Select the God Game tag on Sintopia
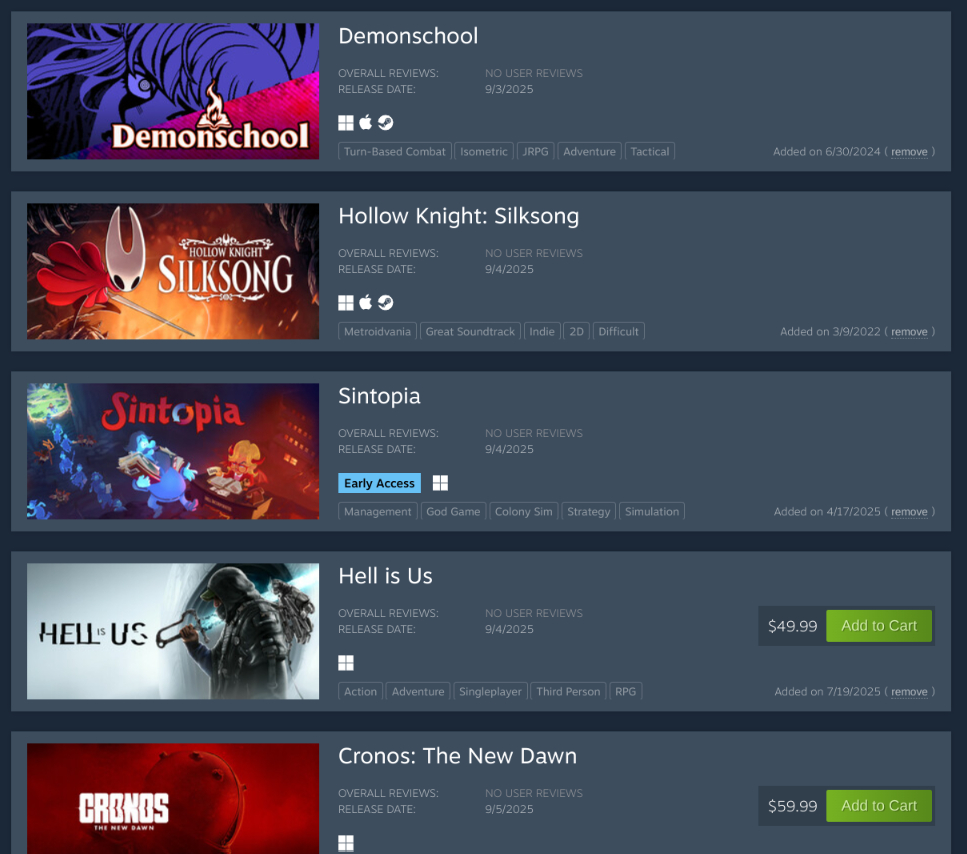Image resolution: width=967 pixels, height=854 pixels. point(453,512)
